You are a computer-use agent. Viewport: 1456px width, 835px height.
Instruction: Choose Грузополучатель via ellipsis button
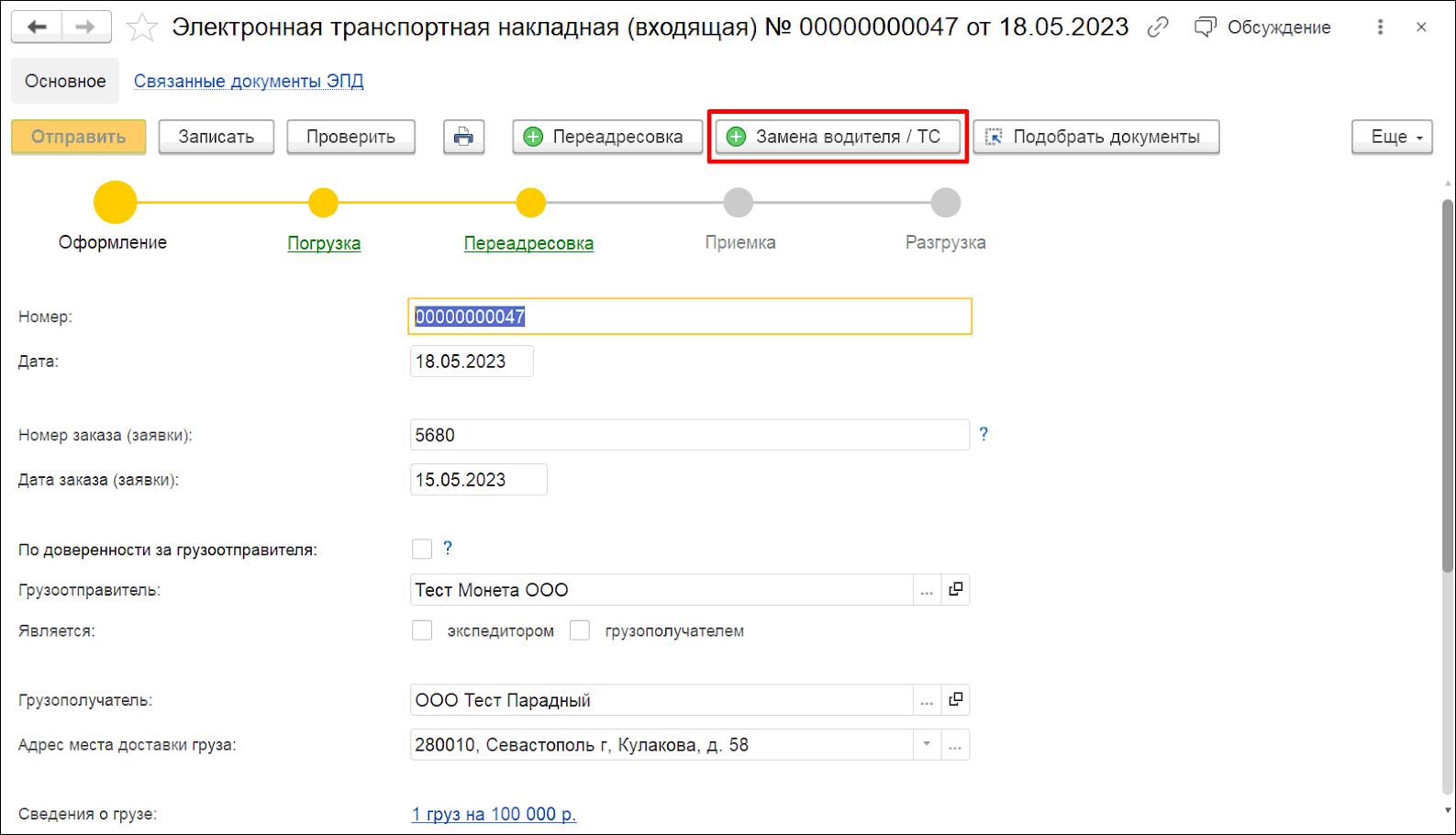(x=927, y=700)
